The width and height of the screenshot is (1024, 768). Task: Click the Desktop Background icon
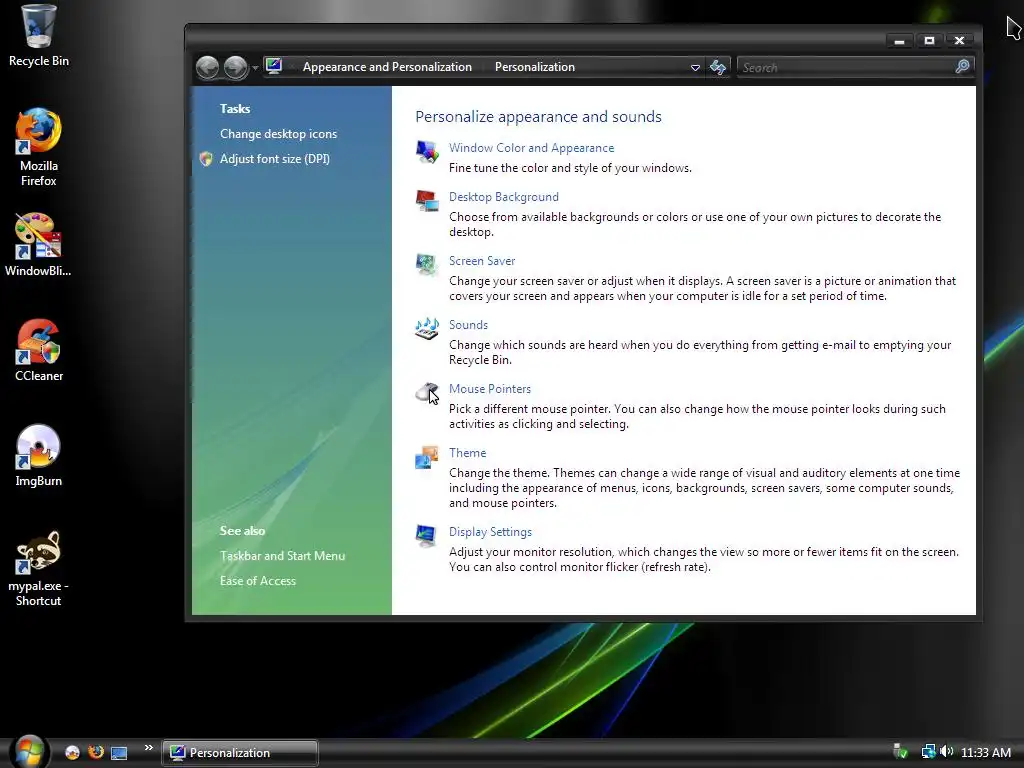(427, 200)
